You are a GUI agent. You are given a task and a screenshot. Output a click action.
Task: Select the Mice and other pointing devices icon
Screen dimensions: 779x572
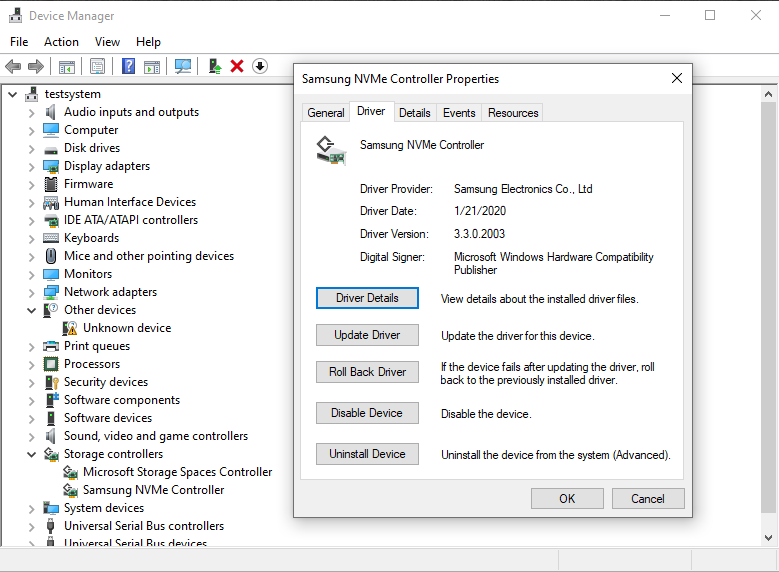click(51, 256)
